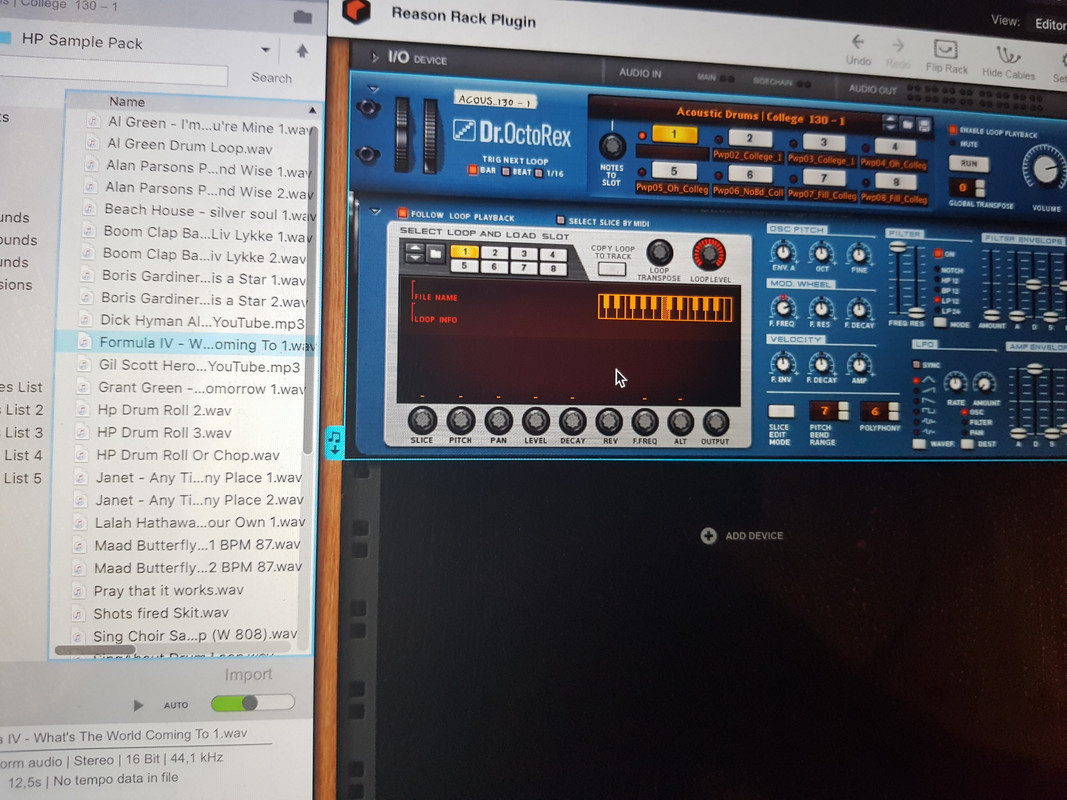The width and height of the screenshot is (1067, 800).
Task: Set Trig Next Loop to Bar
Action: [x=472, y=170]
